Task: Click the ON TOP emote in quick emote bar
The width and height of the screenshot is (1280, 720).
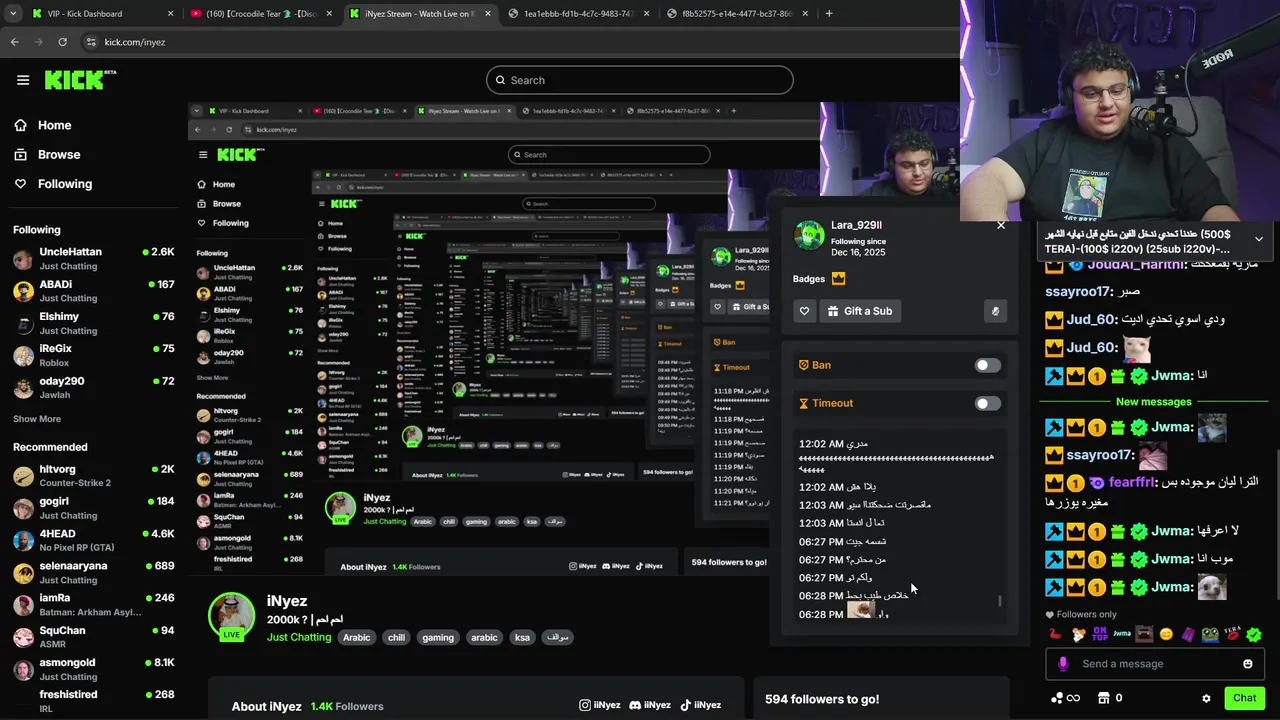Action: click(1100, 634)
